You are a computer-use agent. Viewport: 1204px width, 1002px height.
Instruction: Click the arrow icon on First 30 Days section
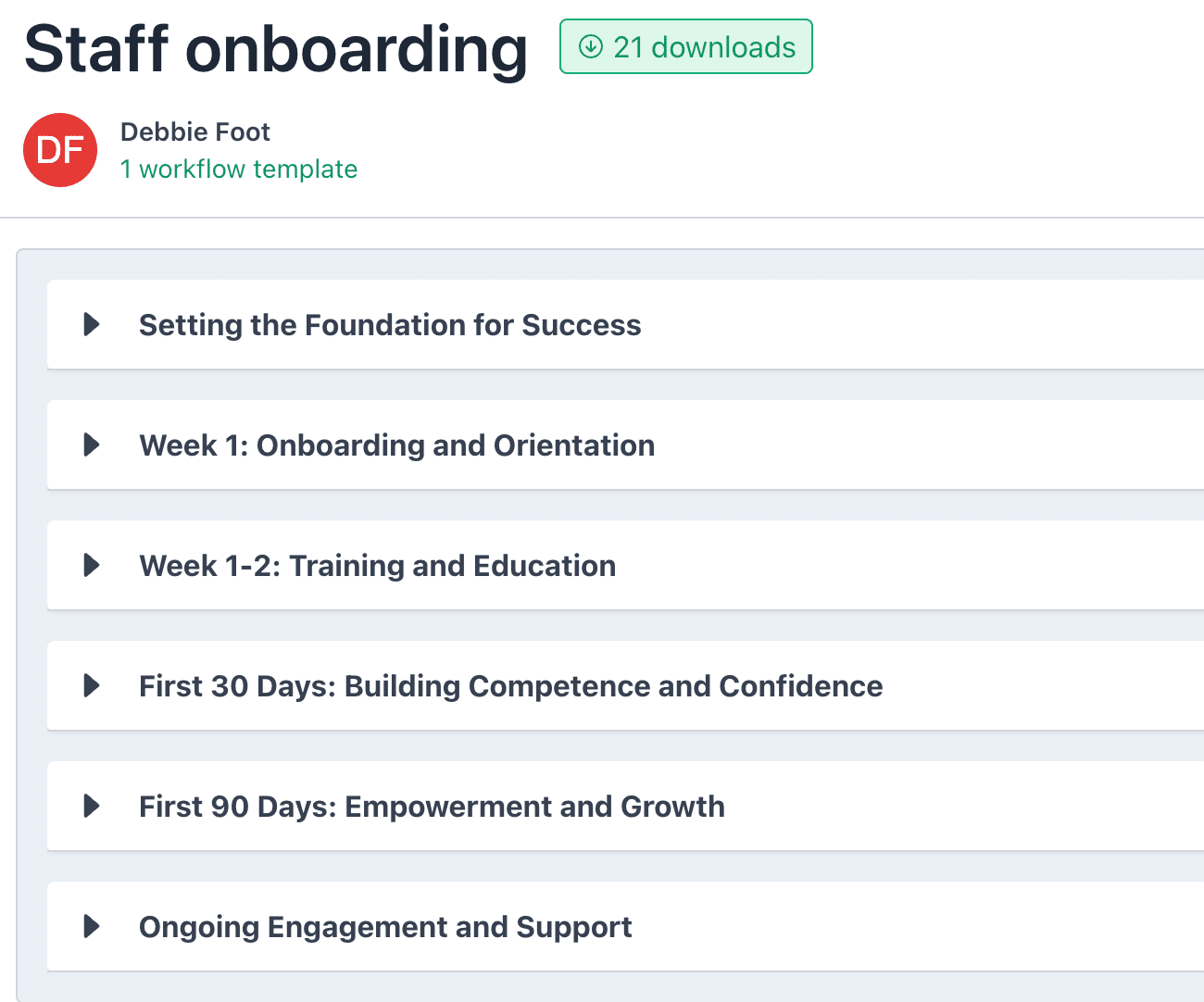(91, 685)
